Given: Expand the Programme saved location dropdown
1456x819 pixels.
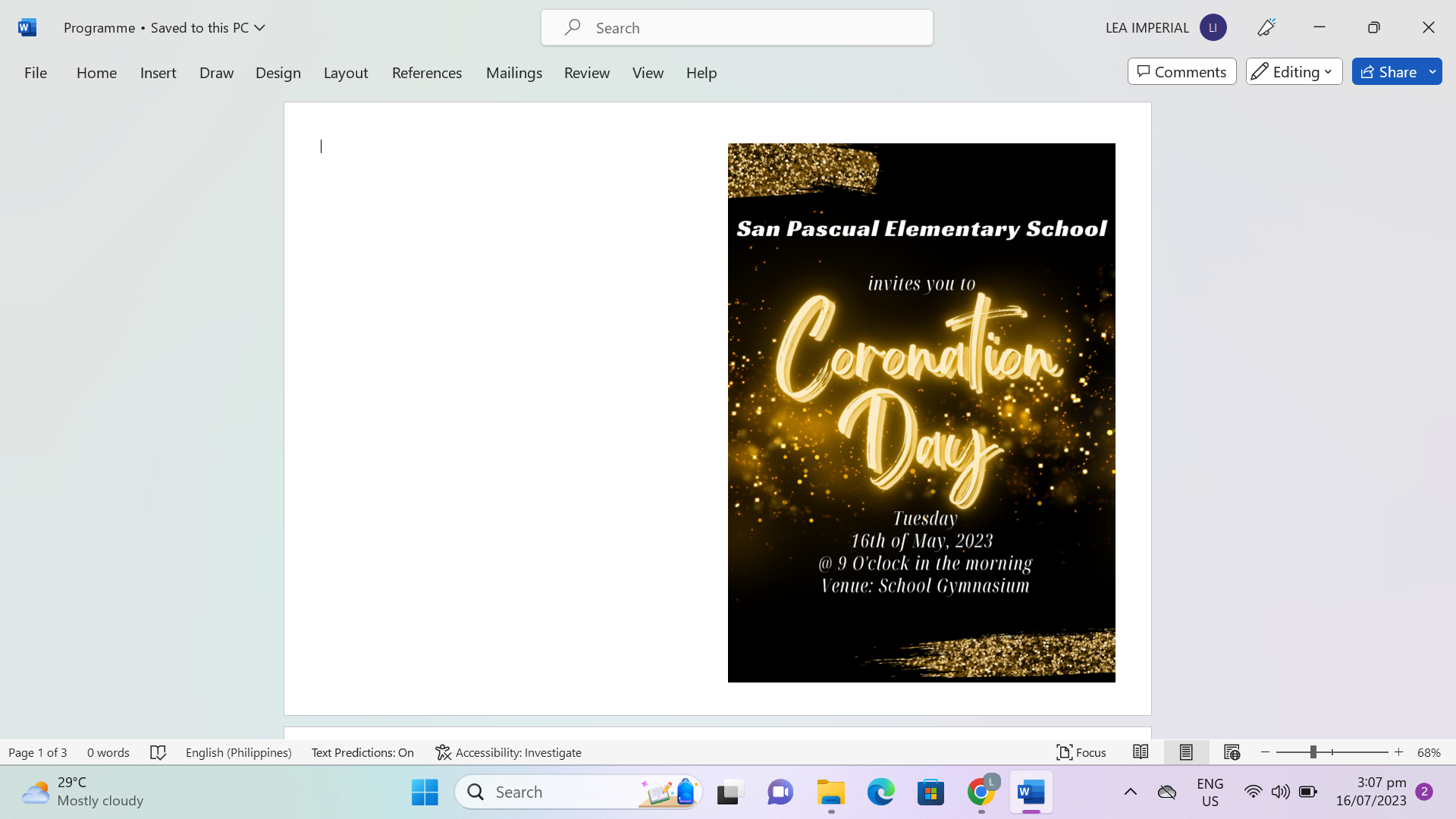Looking at the screenshot, I should tap(259, 27).
